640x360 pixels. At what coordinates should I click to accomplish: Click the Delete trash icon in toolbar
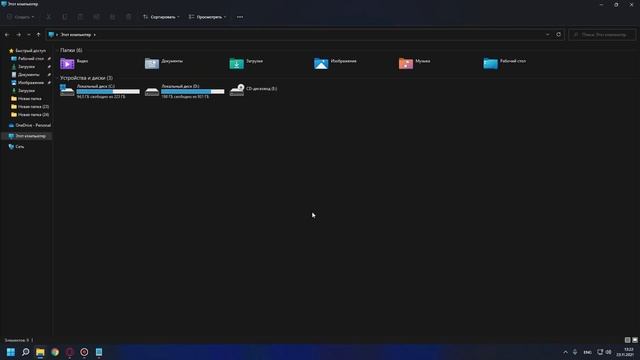[x=129, y=17]
